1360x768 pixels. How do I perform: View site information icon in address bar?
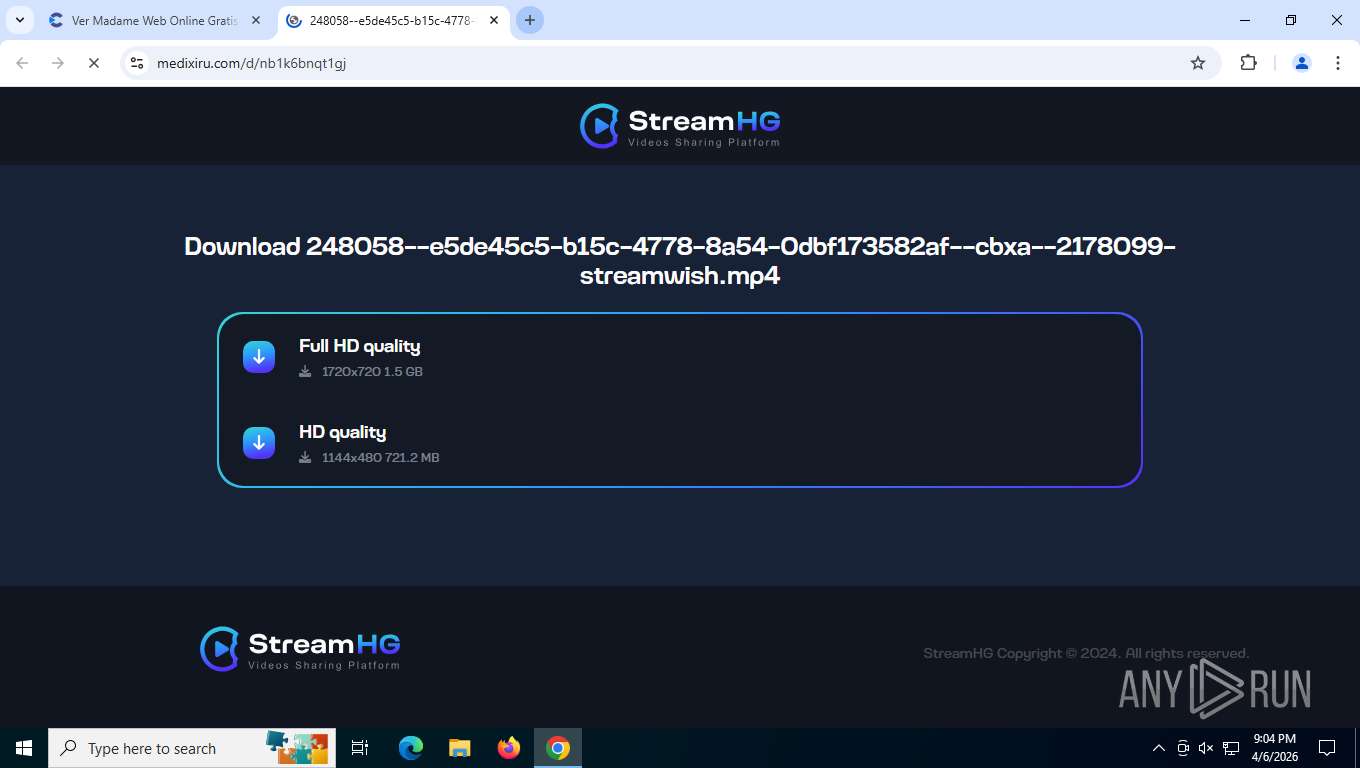pos(138,63)
